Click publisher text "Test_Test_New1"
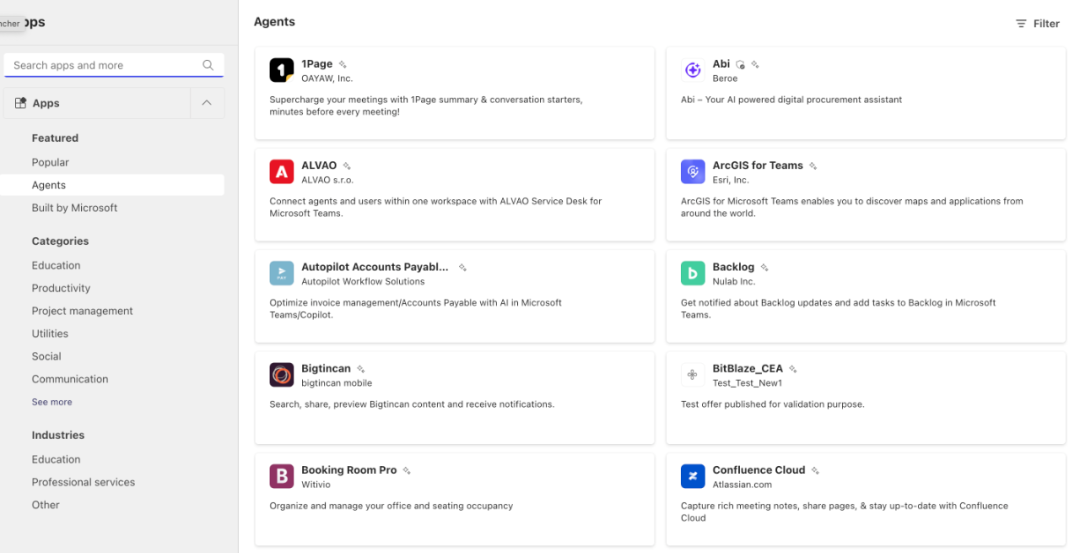Image resolution: width=1080 pixels, height=553 pixels. coord(747,383)
